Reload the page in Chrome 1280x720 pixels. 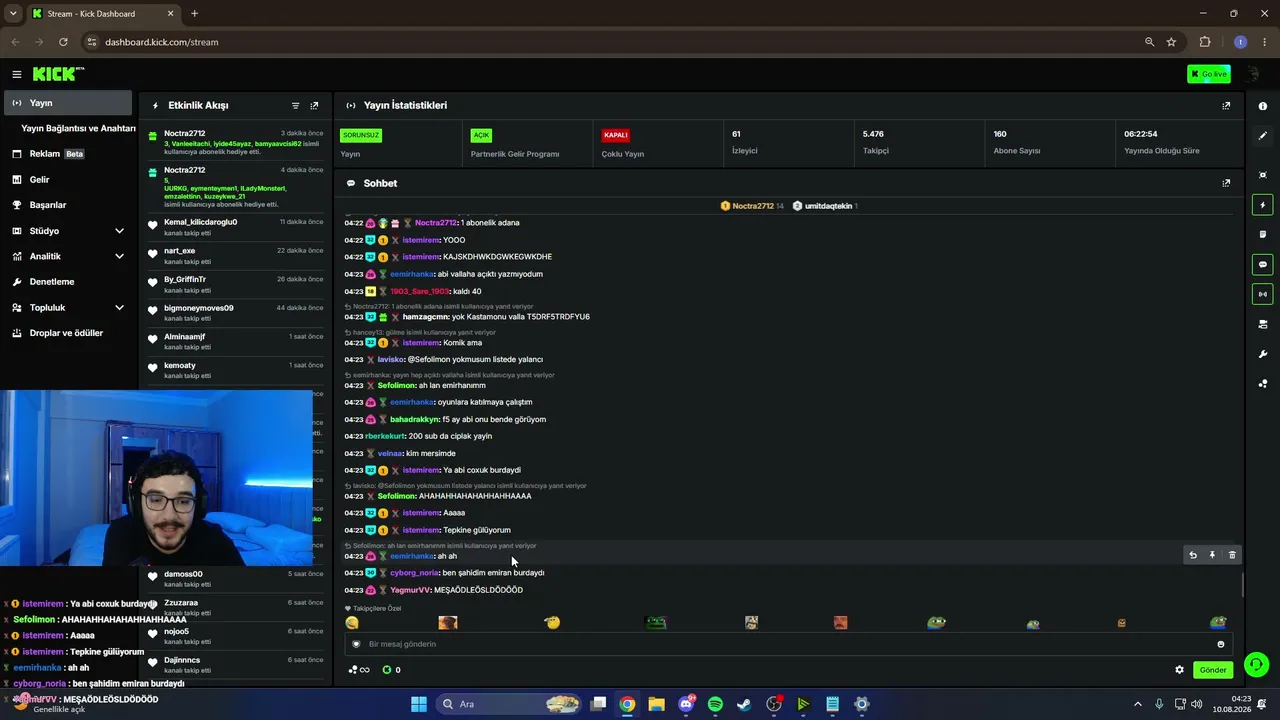click(x=63, y=42)
